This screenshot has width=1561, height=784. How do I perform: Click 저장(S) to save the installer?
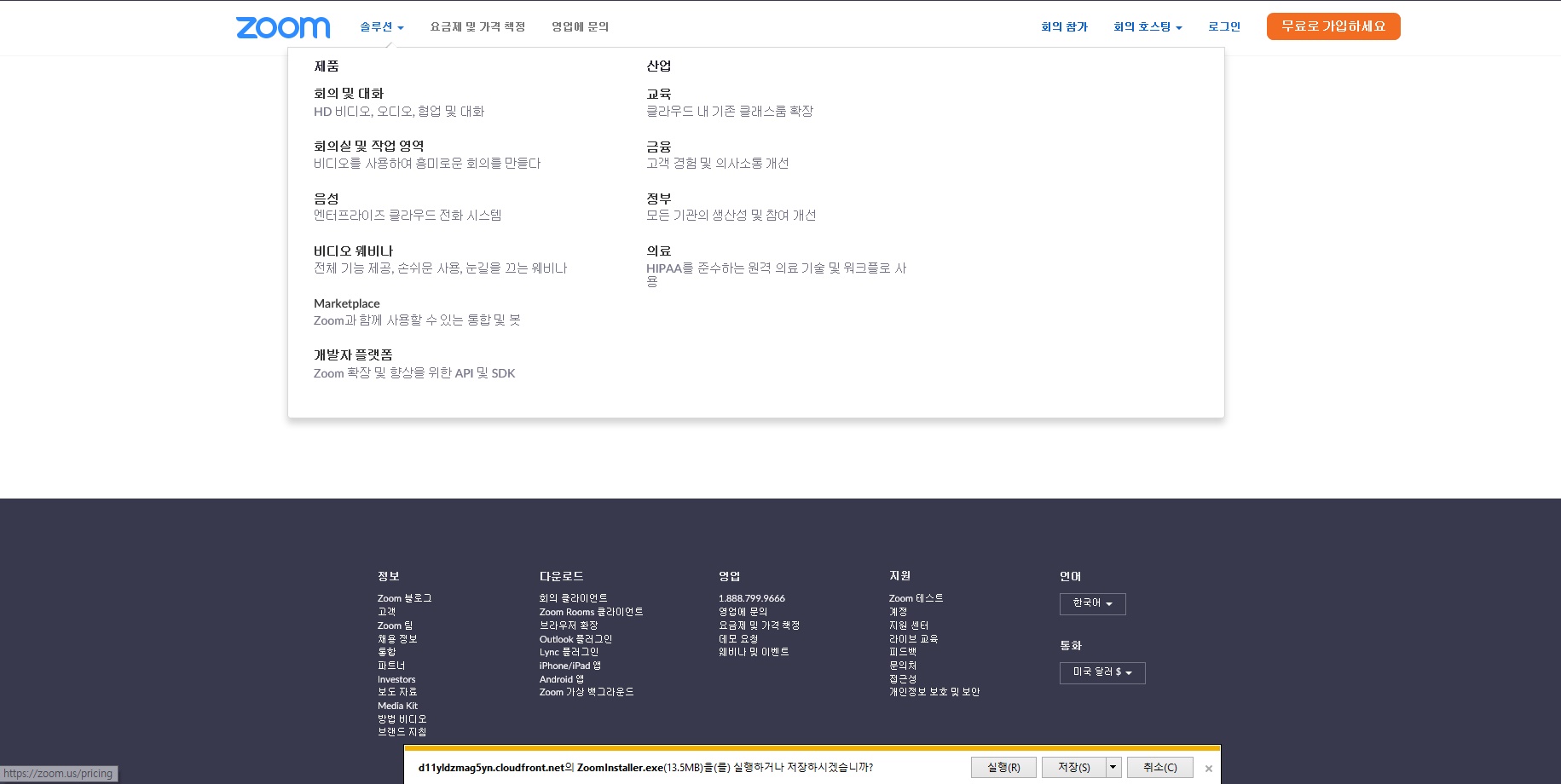[x=1074, y=767]
